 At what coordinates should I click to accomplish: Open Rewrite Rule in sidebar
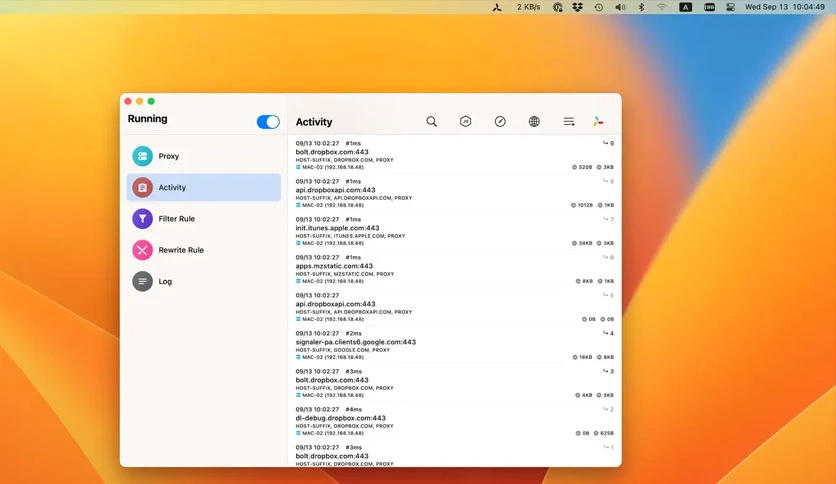pyautogui.click(x=204, y=250)
